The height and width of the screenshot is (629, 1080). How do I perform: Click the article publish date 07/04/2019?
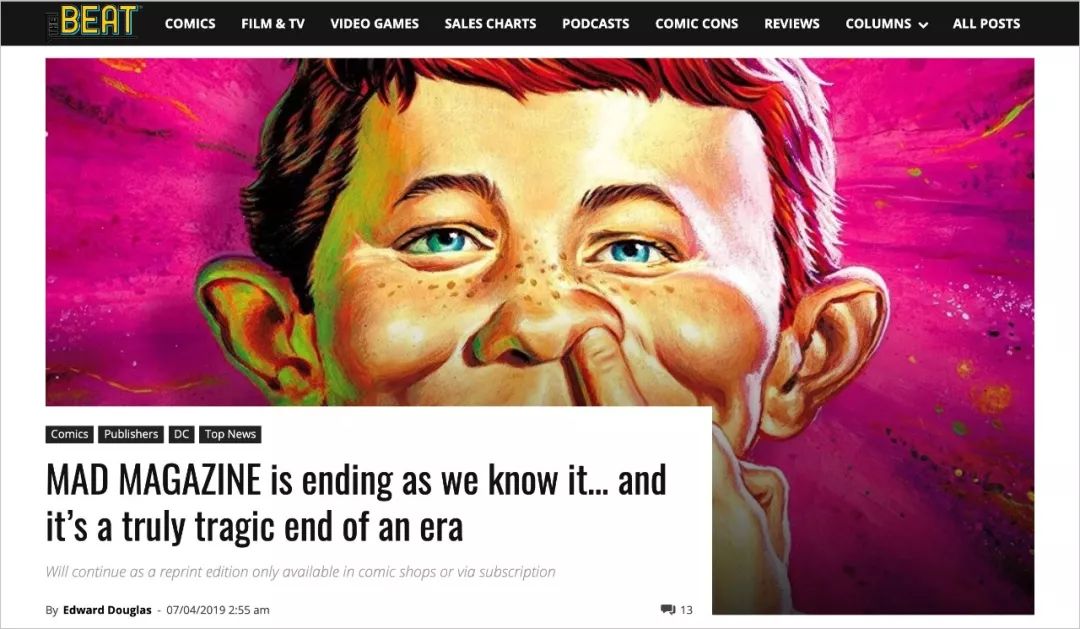(x=218, y=610)
